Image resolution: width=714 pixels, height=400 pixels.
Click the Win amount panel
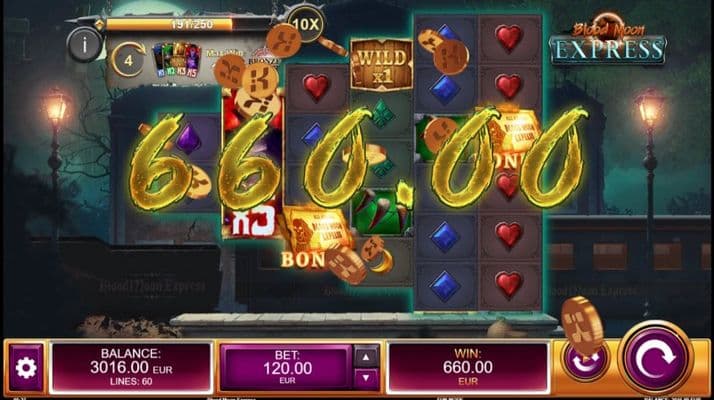(468, 367)
